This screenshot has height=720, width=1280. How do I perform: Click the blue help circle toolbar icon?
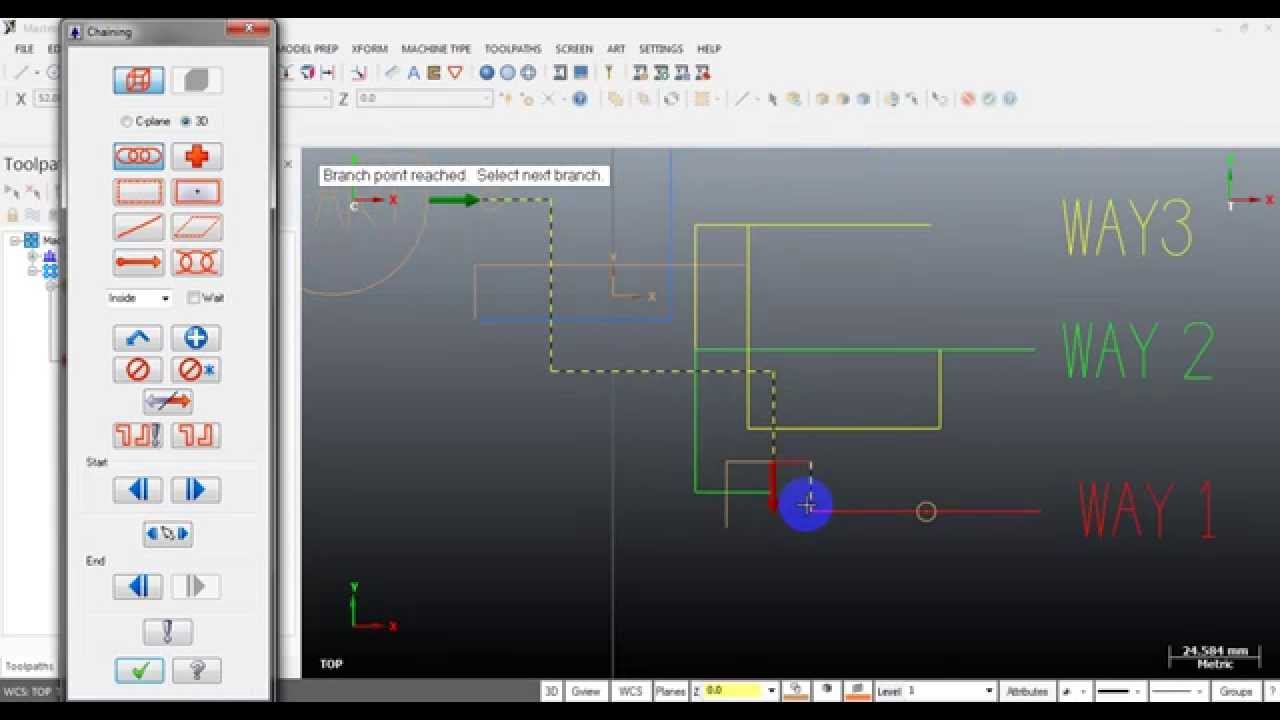[579, 98]
